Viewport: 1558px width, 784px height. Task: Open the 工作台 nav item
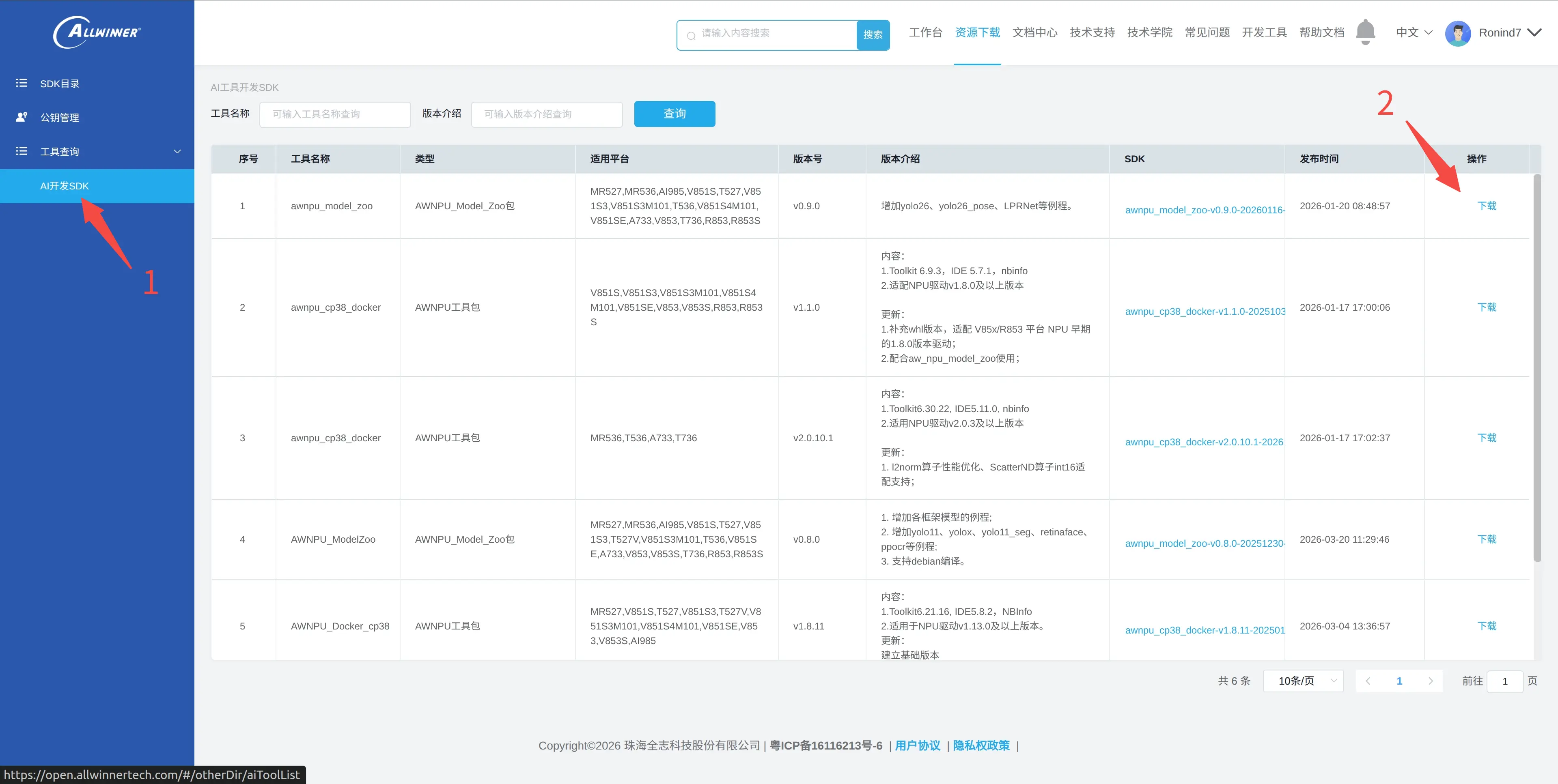(925, 32)
